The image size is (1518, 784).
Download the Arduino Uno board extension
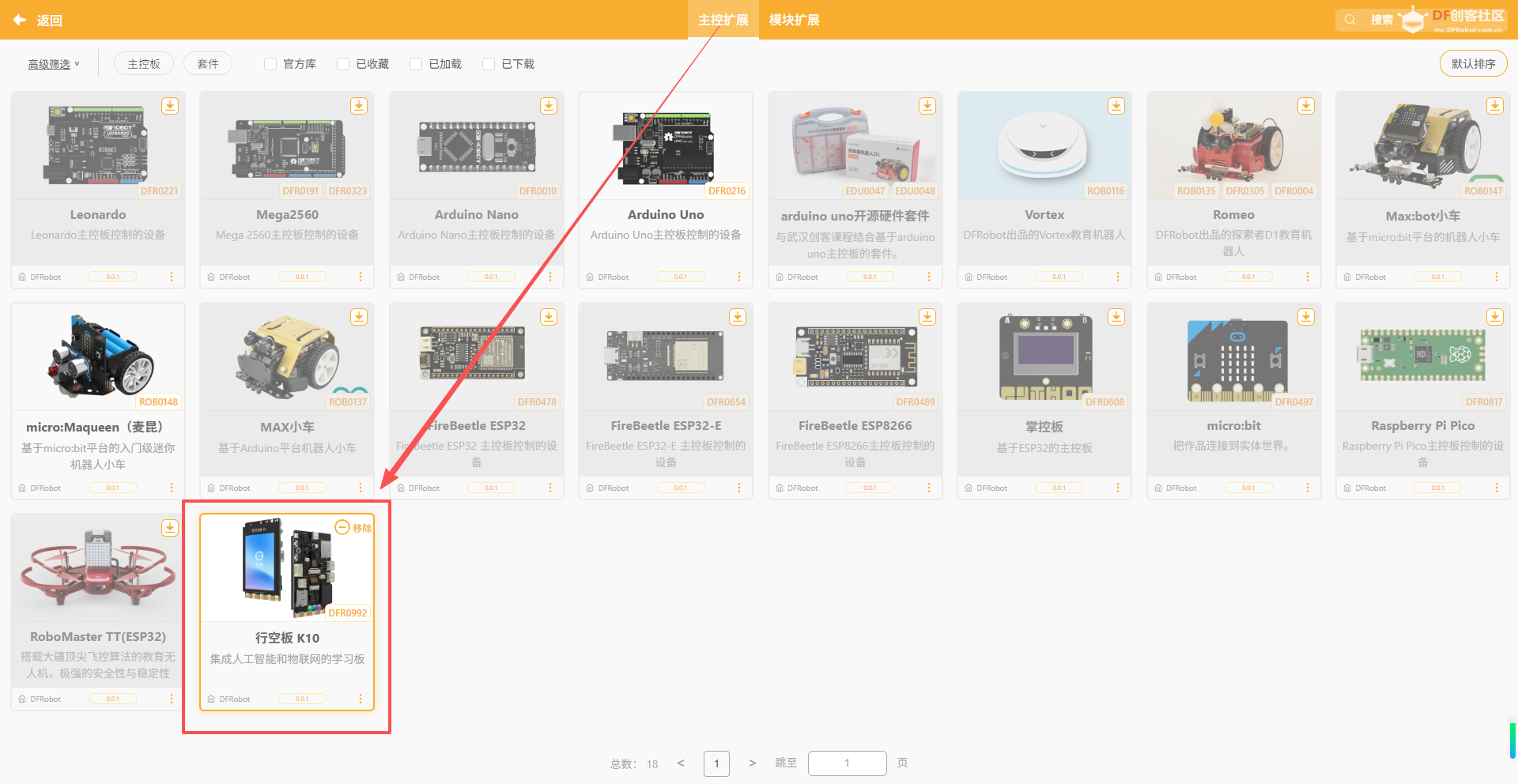[738, 106]
